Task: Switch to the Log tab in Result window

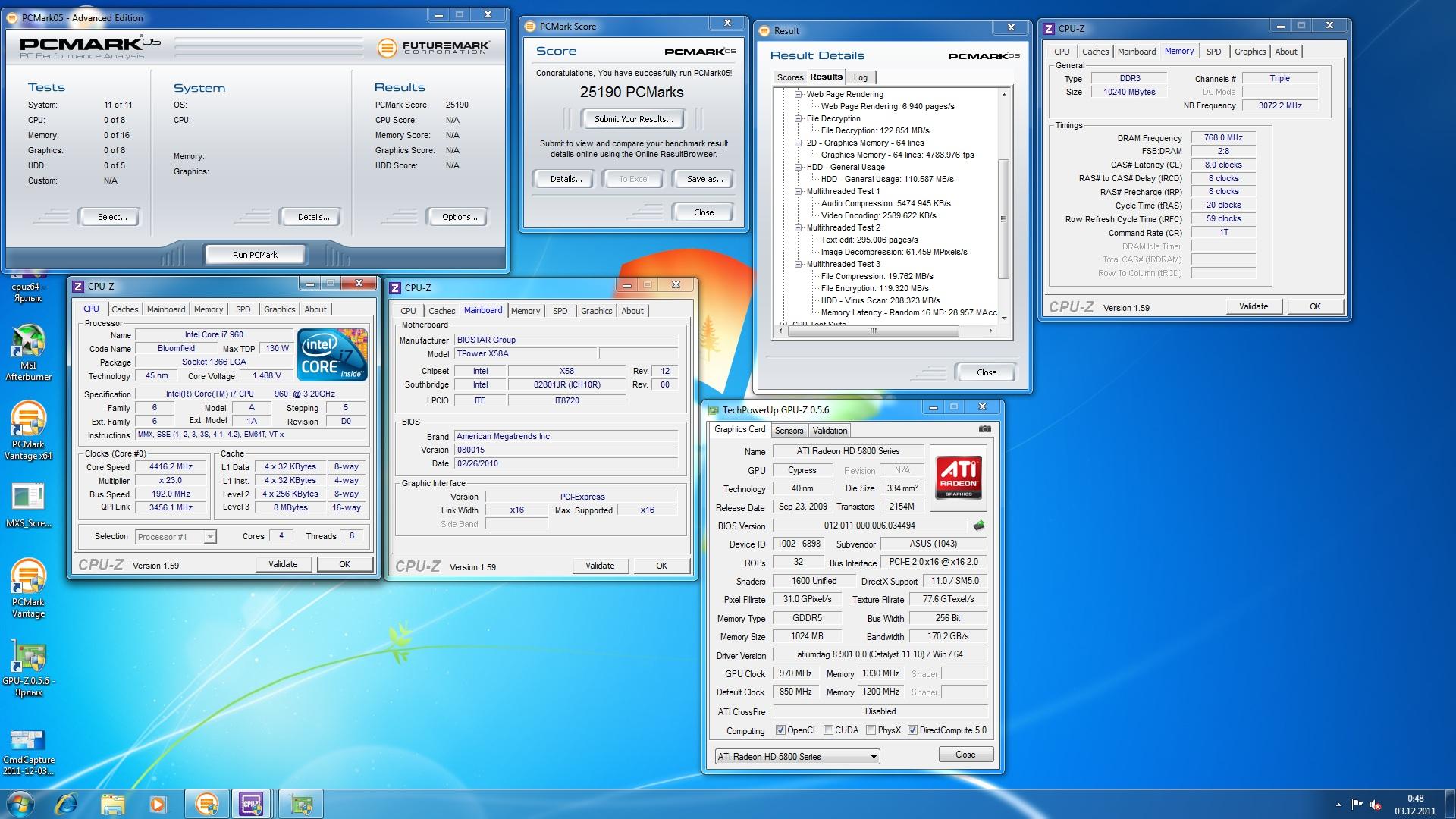Action: coord(861,77)
